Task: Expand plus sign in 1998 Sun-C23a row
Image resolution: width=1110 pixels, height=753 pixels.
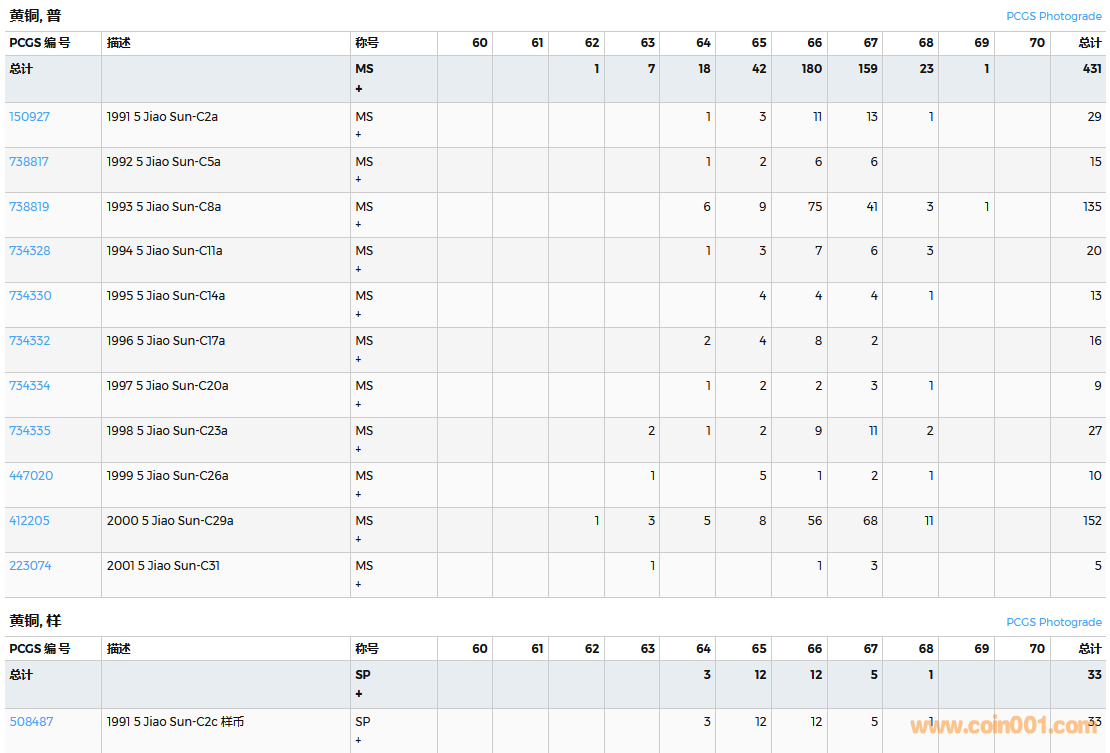Action: click(359, 449)
